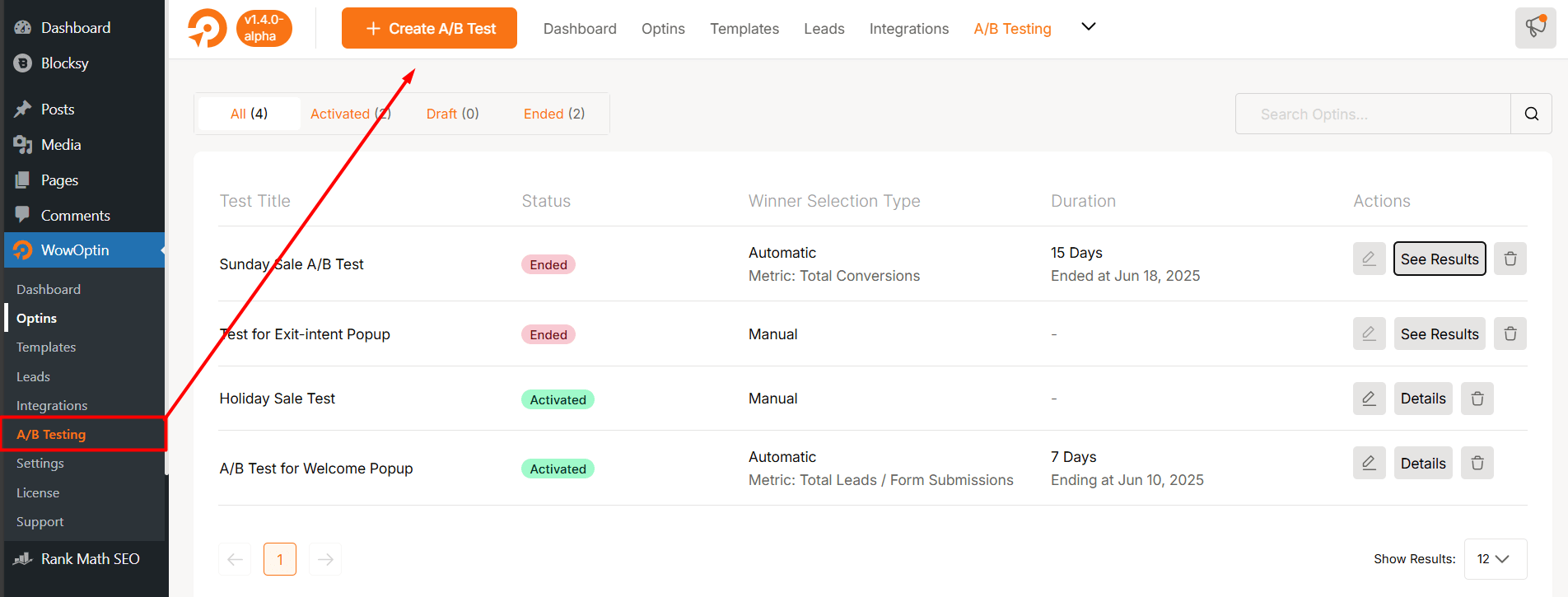Open Pages in WordPress sidebar
The image size is (1568, 597).
[59, 180]
